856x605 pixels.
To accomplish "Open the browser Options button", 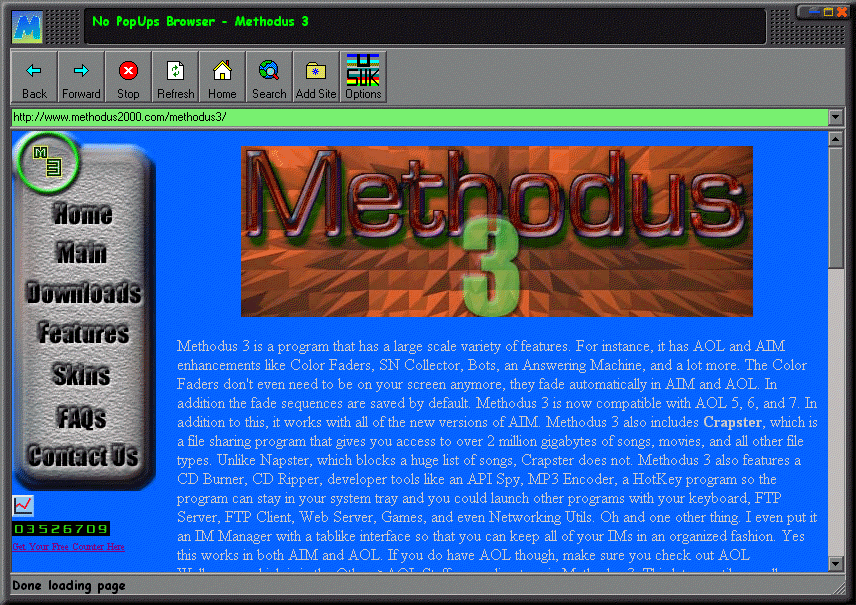I will (x=363, y=77).
